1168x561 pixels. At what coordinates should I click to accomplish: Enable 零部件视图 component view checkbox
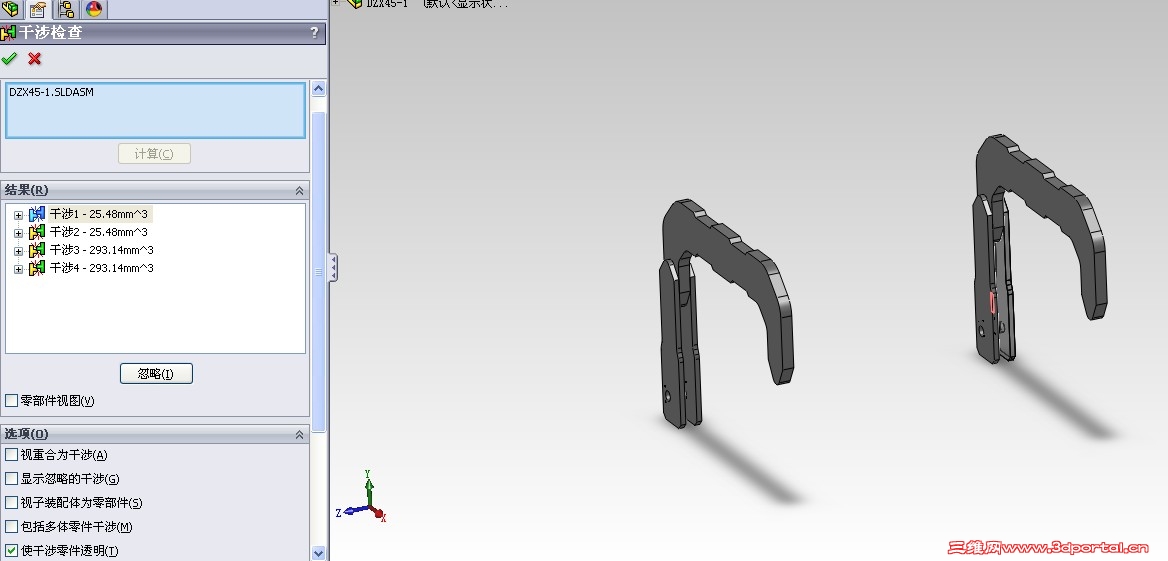pos(11,401)
